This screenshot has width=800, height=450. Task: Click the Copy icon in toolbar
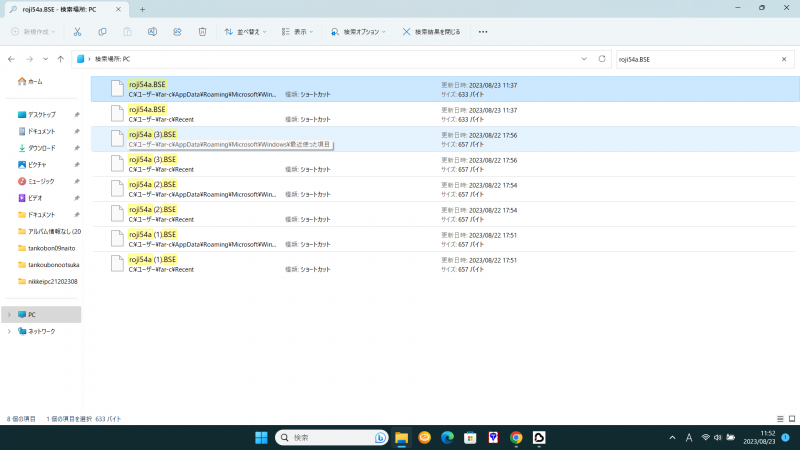click(x=102, y=31)
